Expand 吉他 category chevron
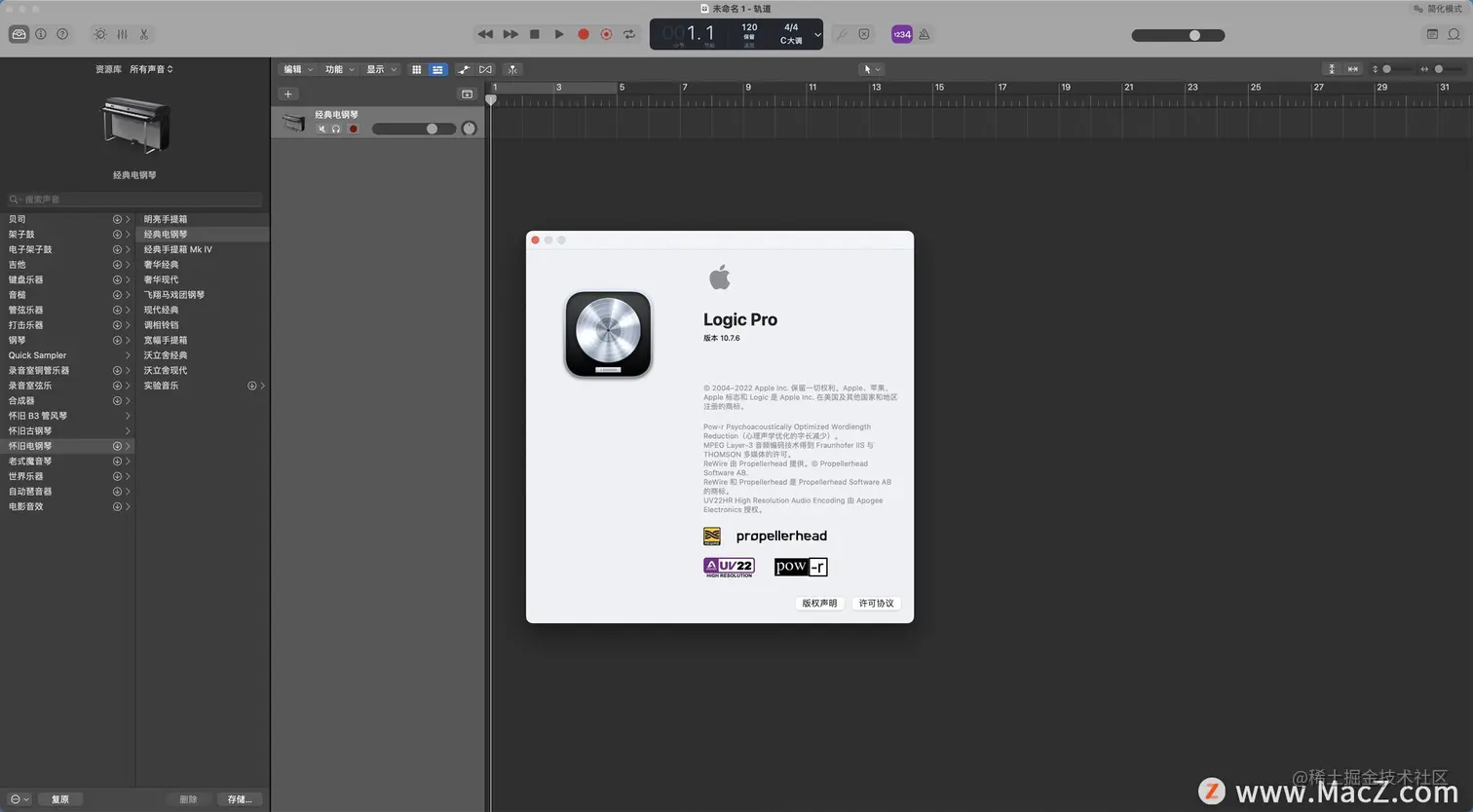 click(128, 265)
